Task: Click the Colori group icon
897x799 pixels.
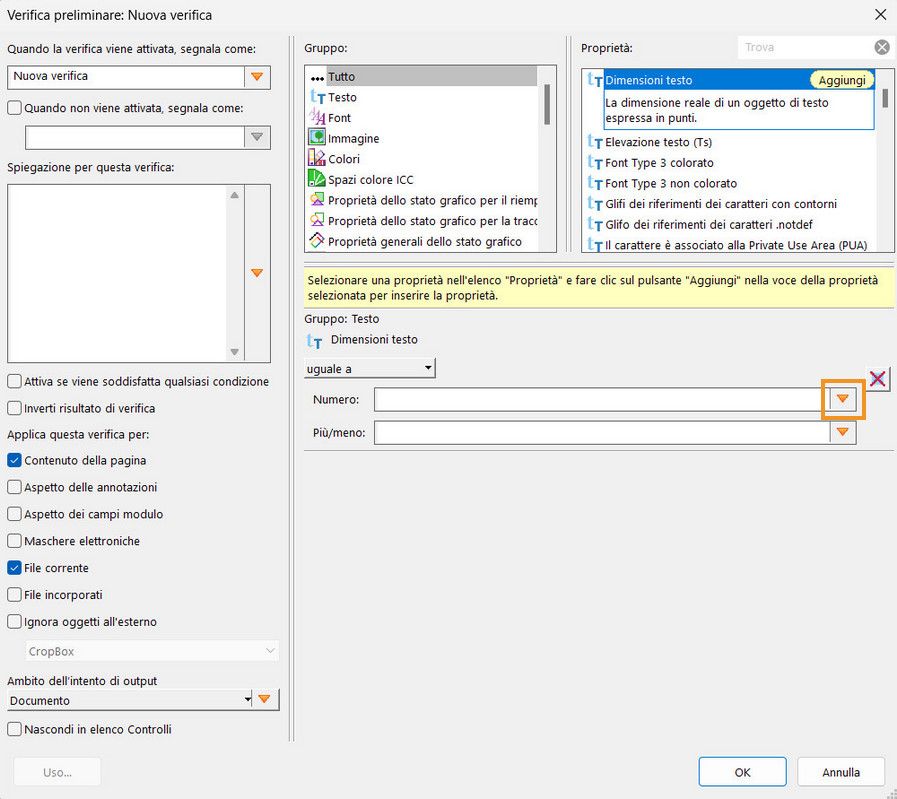Action: [317, 158]
